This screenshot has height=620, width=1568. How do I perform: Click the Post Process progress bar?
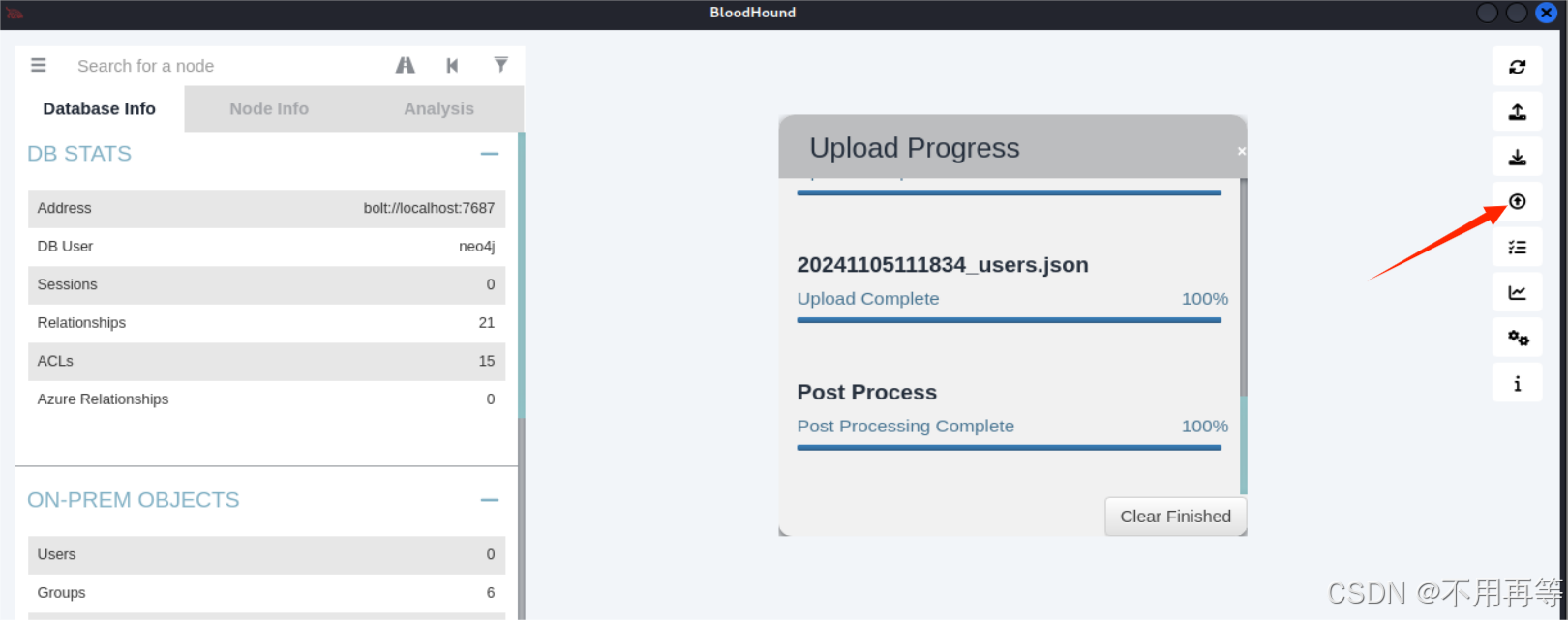(1009, 448)
